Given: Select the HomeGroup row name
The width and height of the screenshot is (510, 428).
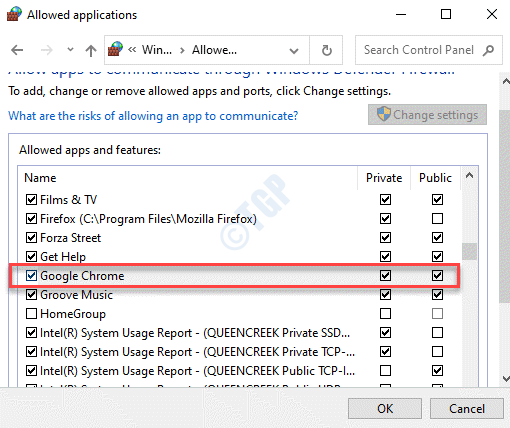Looking at the screenshot, I should 73,314.
